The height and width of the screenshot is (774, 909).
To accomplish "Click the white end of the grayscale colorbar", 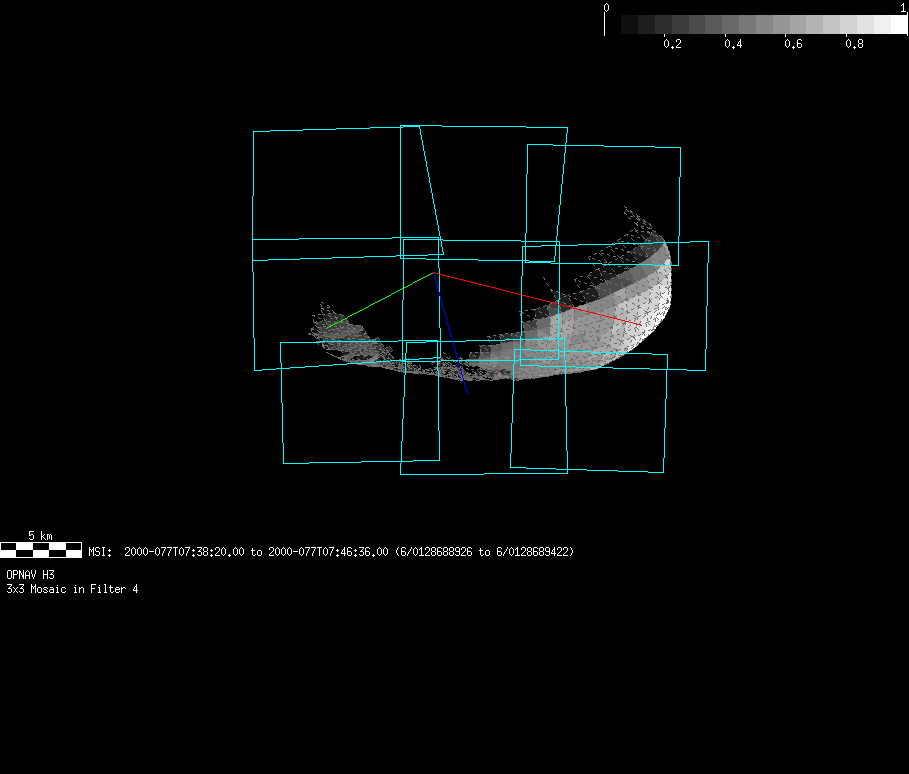I will [897, 25].
